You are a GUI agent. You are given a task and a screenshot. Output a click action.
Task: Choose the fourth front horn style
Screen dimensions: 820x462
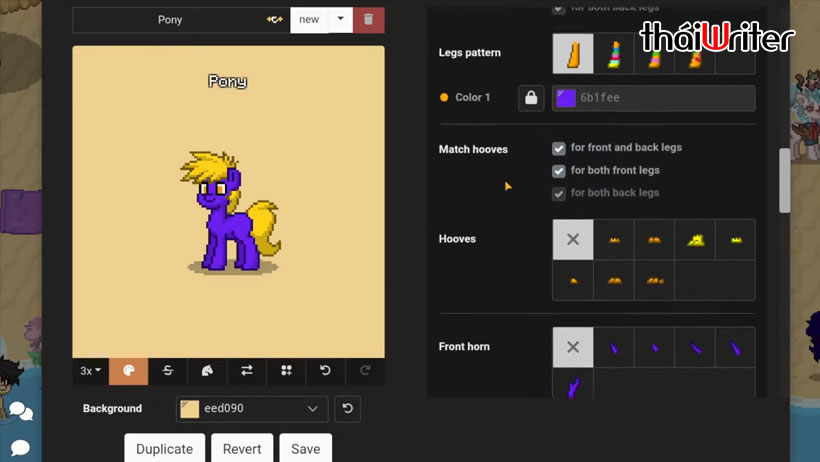(x=695, y=347)
